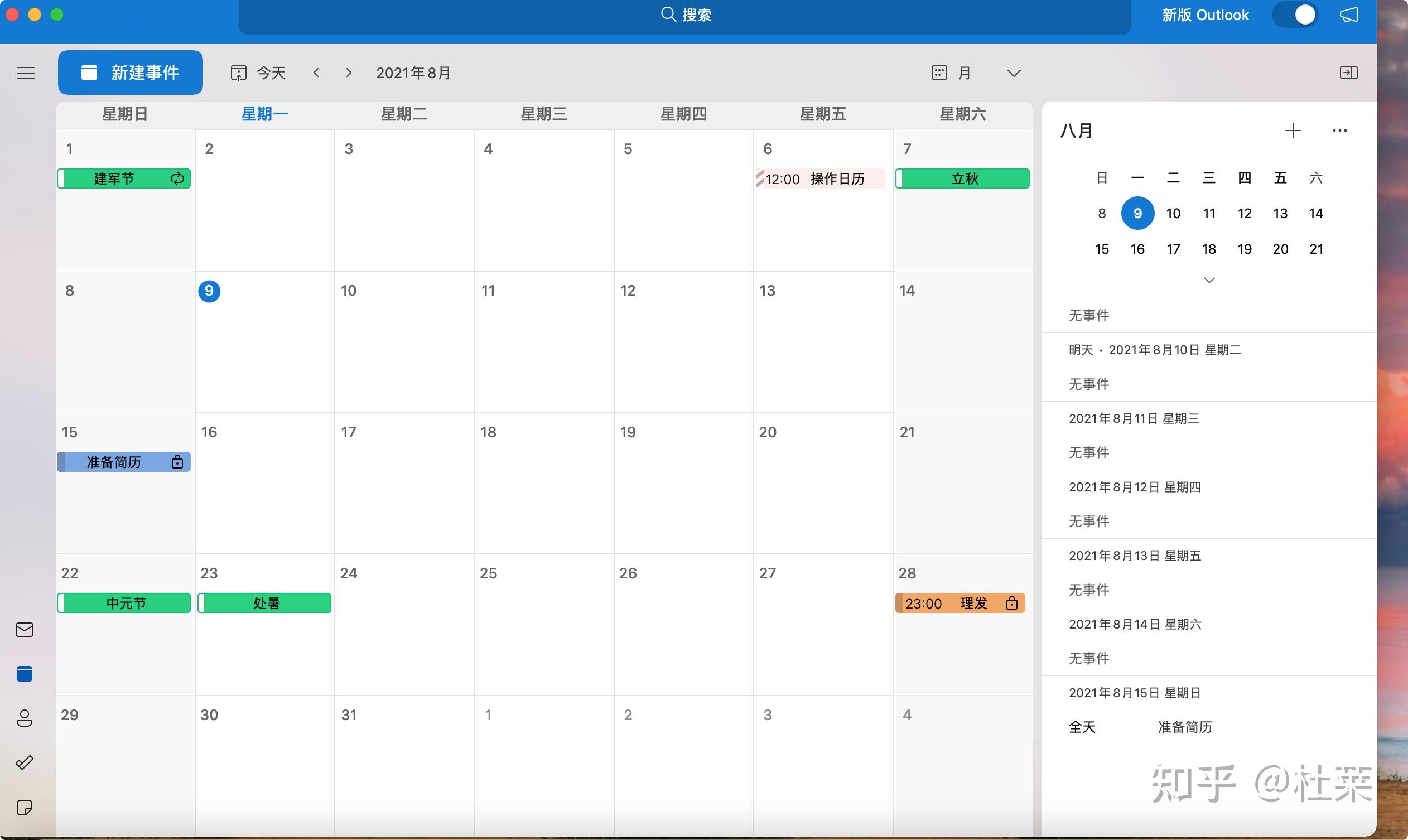This screenshot has width=1408, height=840.
Task: Expand the mini calendar with the chevron
Action: pyautogui.click(x=1209, y=279)
